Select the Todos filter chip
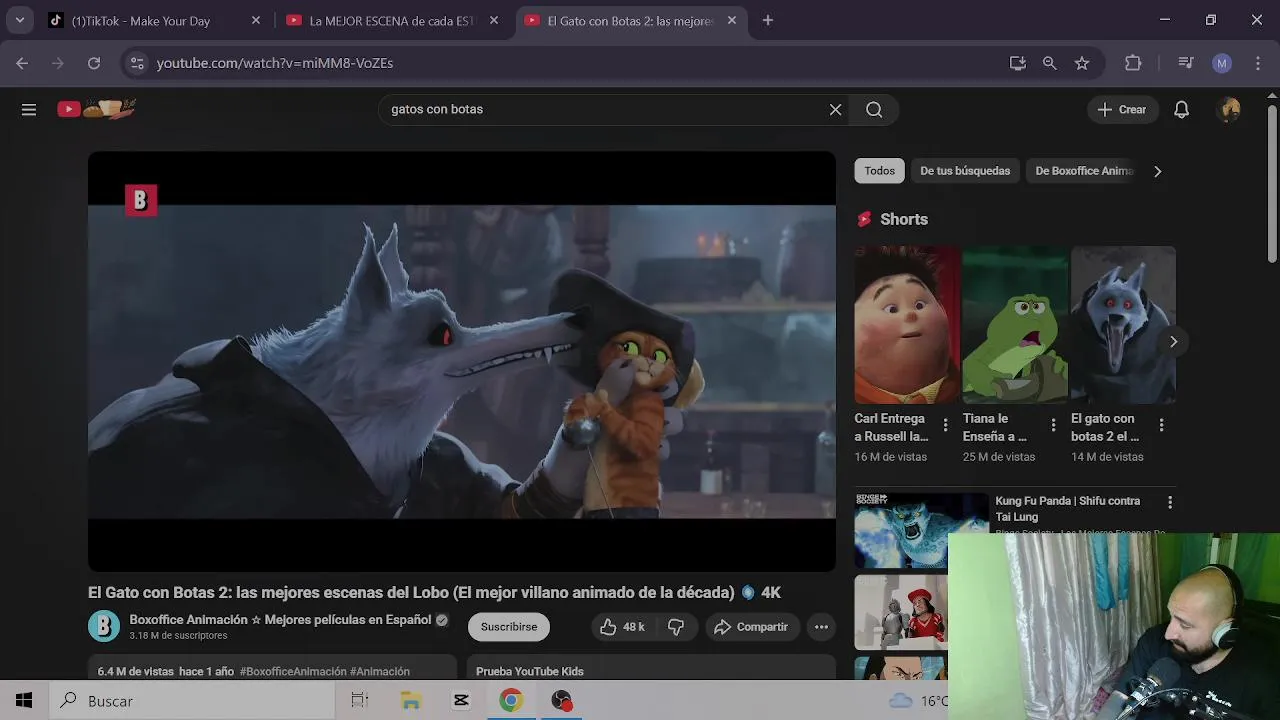This screenshot has width=1280, height=720. pyautogui.click(x=879, y=171)
